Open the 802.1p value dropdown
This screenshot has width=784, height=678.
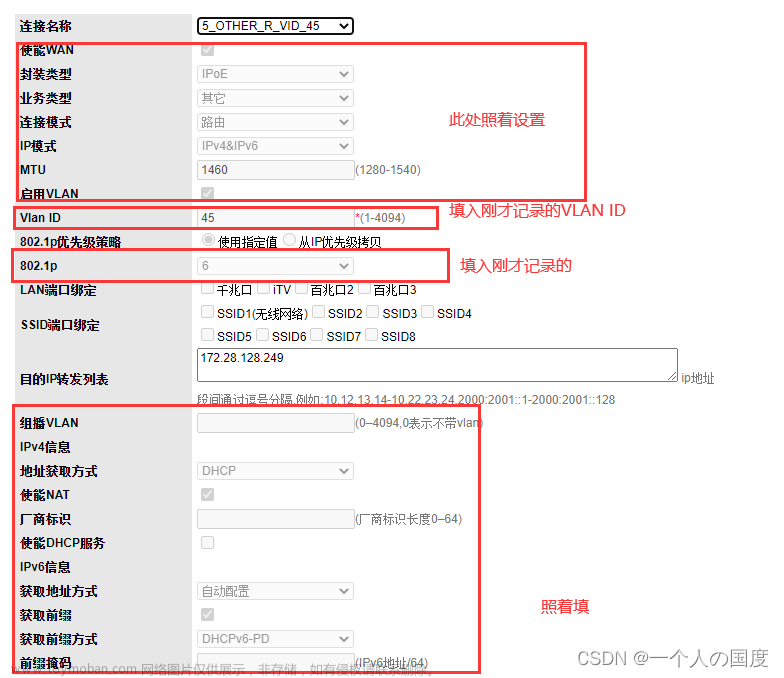pyautogui.click(x=276, y=266)
